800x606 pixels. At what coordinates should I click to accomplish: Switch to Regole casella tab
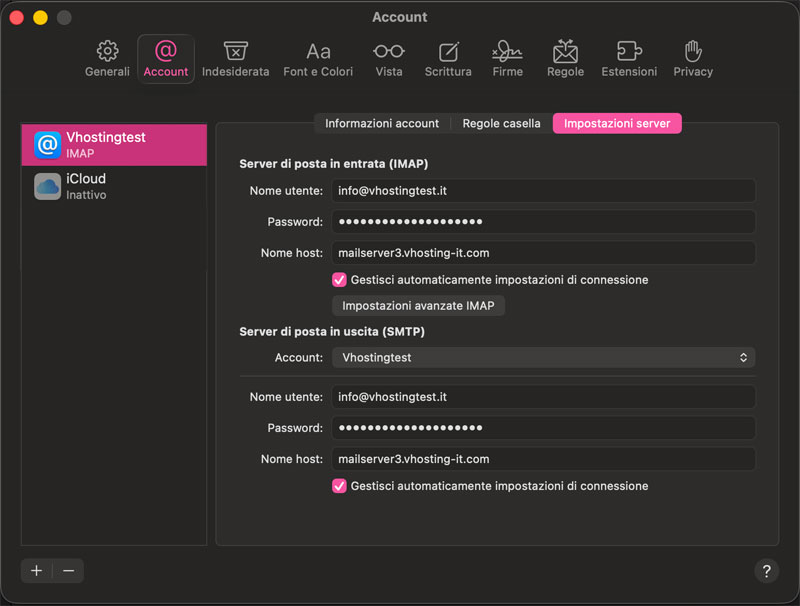(x=501, y=123)
